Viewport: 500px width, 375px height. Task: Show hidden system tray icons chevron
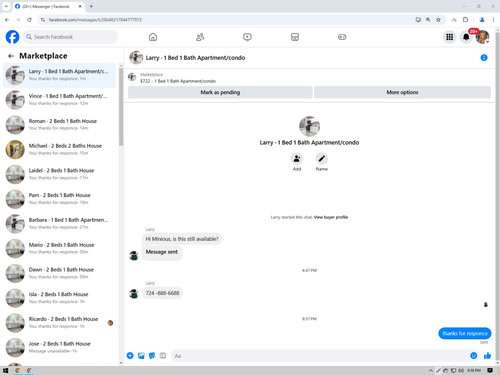click(x=431, y=370)
